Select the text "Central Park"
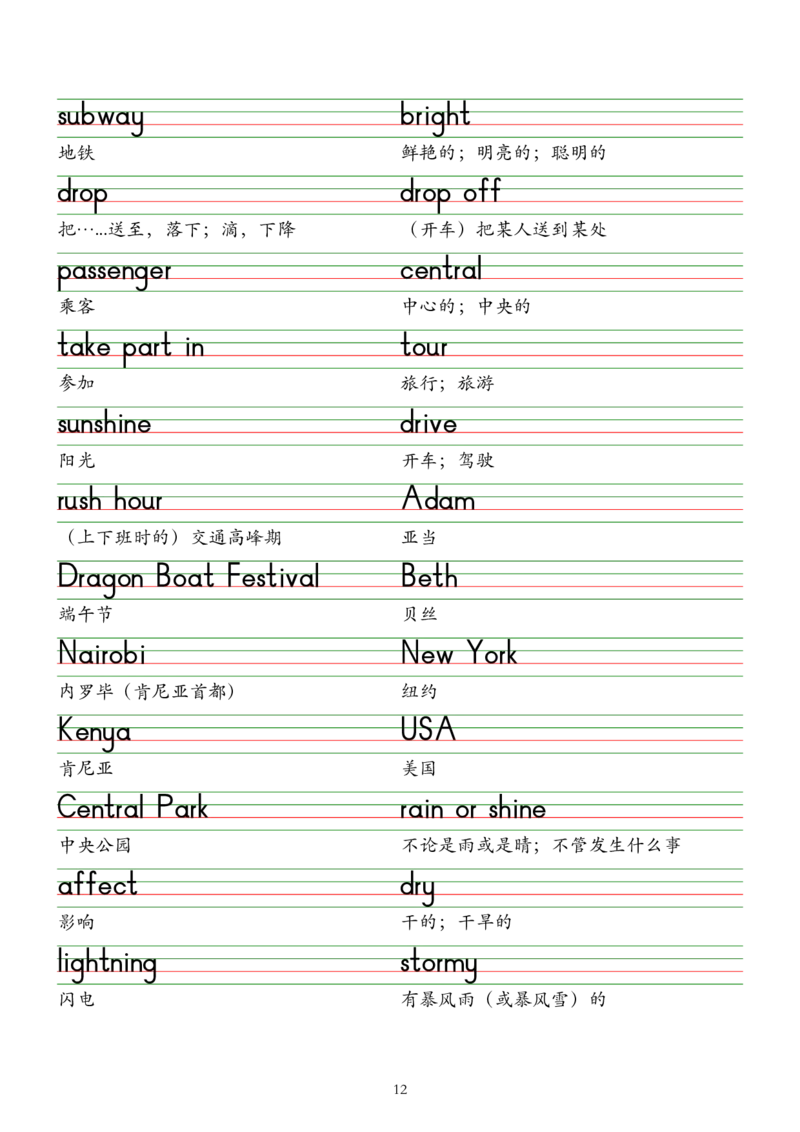This screenshot has width=800, height=1132. tap(132, 807)
